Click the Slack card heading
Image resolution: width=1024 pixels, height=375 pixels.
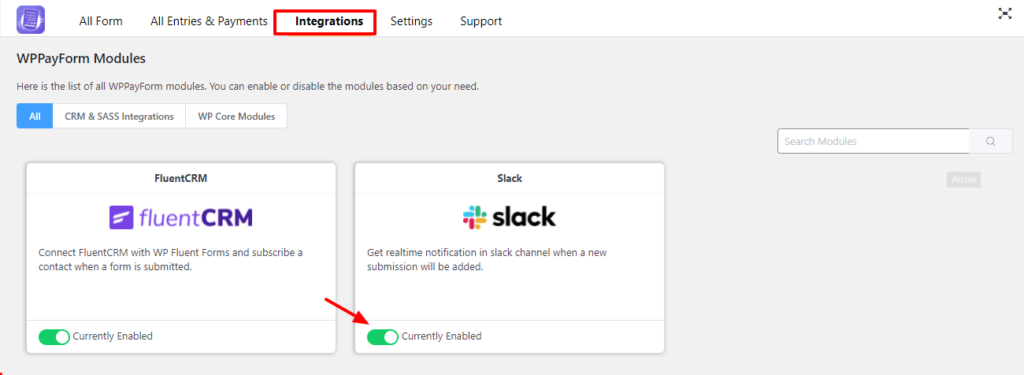click(509, 178)
